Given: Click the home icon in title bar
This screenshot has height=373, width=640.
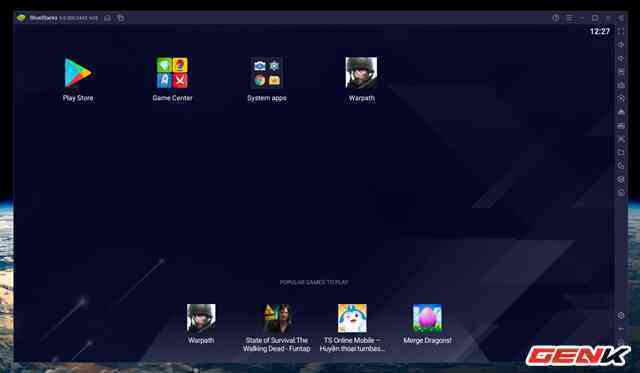Looking at the screenshot, I should (107, 18).
